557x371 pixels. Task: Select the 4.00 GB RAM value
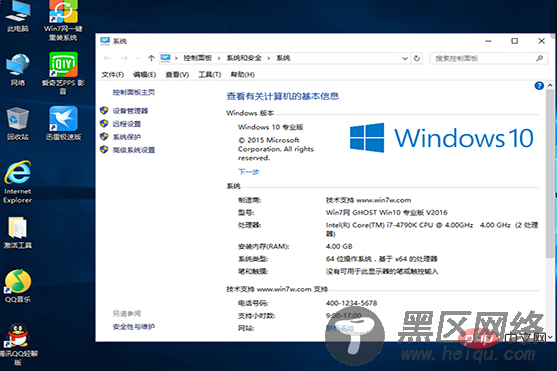(x=339, y=246)
